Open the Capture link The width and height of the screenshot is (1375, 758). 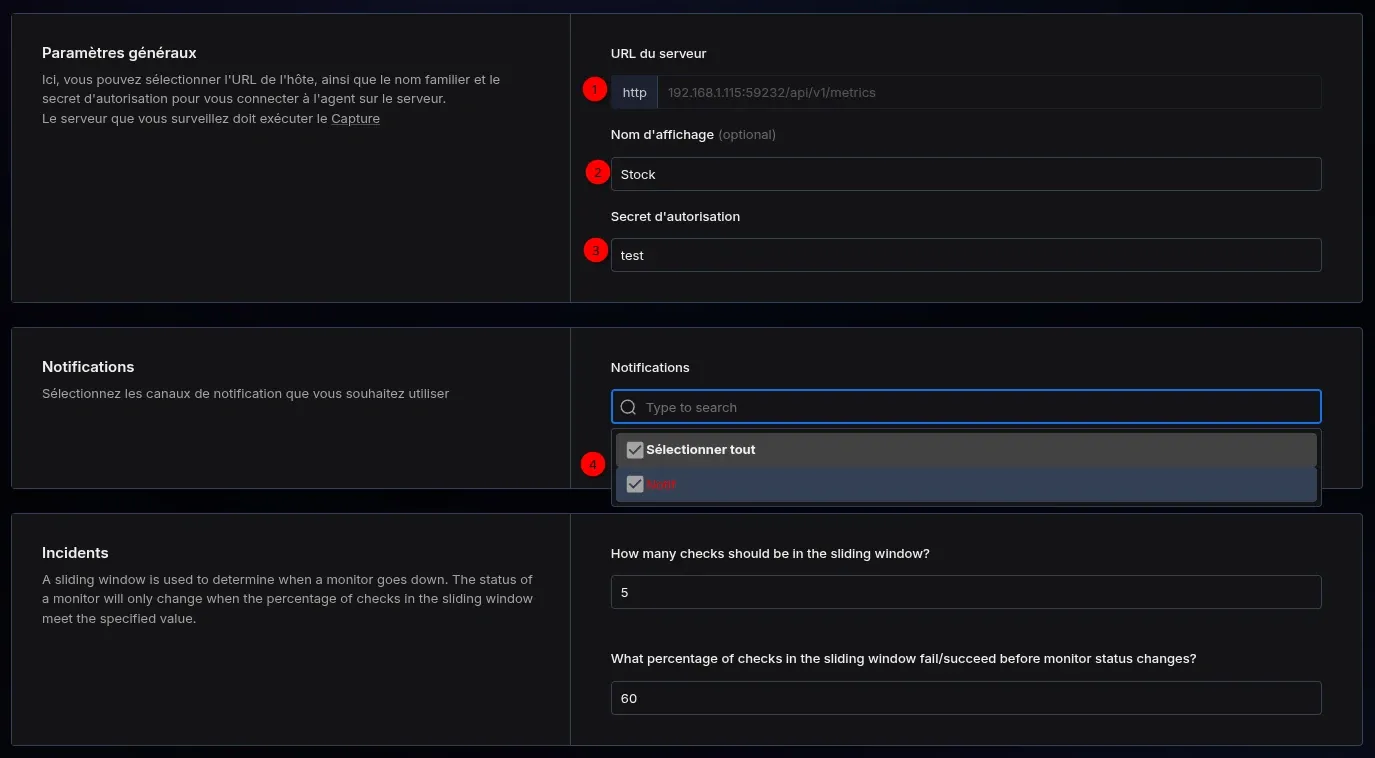pyautogui.click(x=355, y=119)
